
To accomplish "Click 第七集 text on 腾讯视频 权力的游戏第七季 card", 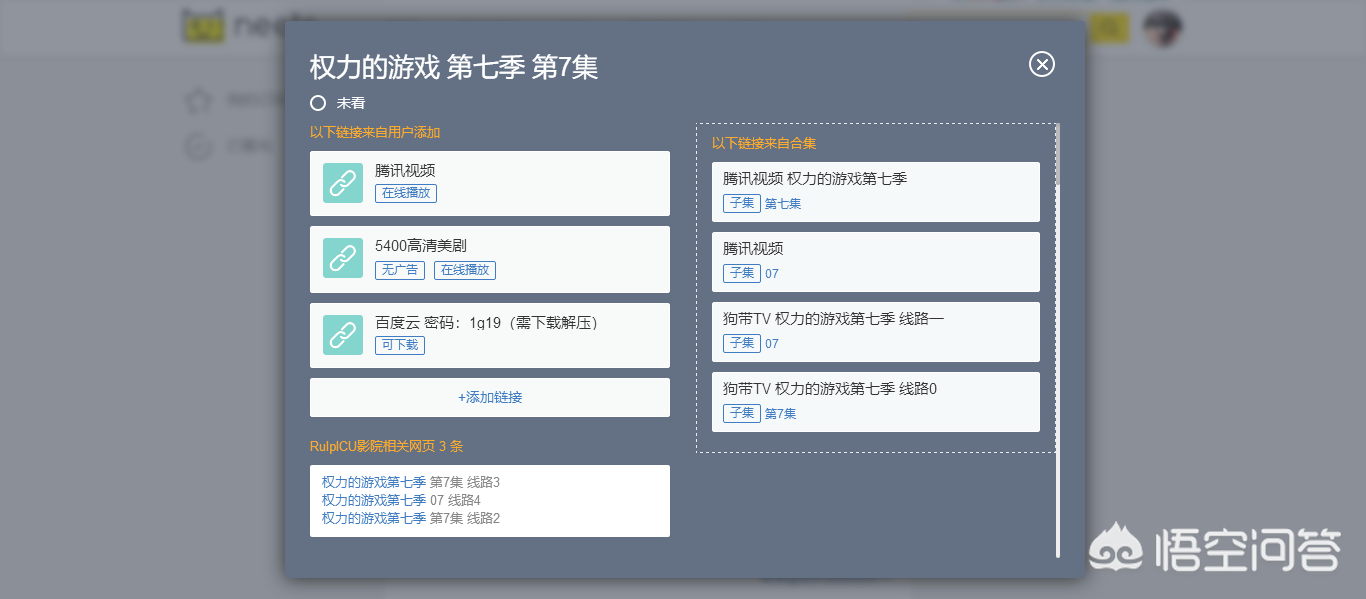I will click(x=783, y=204).
